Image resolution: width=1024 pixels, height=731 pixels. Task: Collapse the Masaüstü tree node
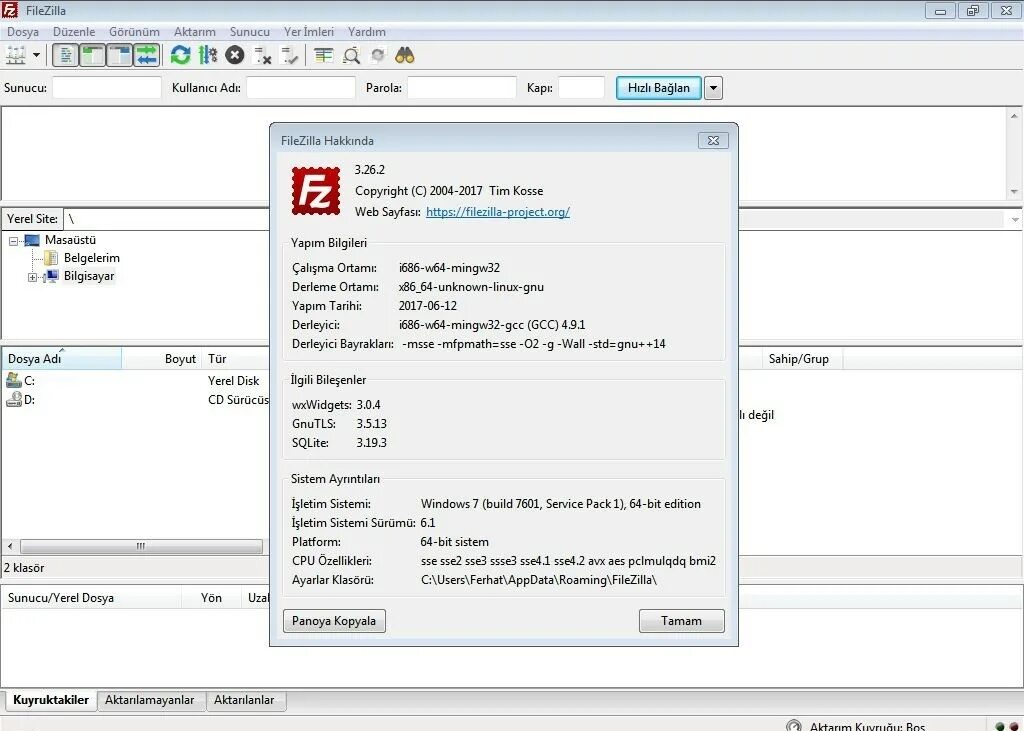13,241
